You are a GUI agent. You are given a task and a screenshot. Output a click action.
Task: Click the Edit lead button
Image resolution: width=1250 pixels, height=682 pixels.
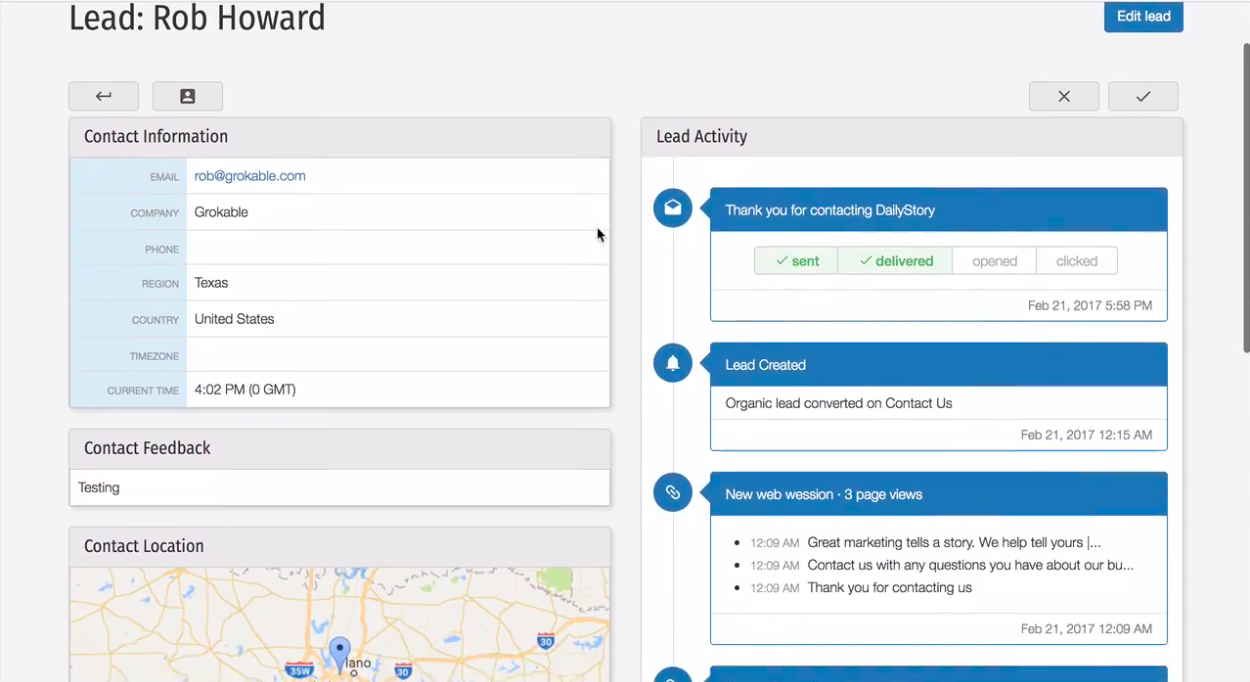point(1143,16)
